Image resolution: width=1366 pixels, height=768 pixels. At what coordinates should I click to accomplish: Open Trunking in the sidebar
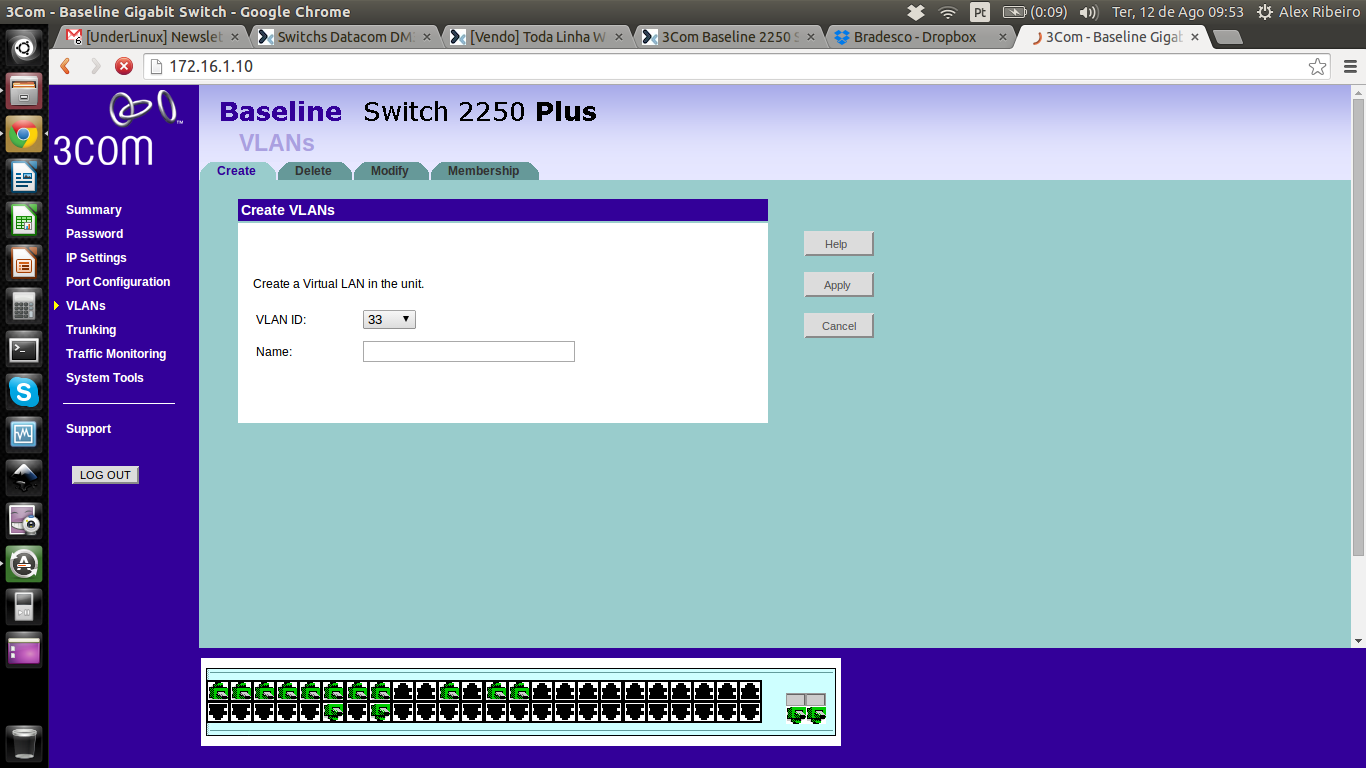pyautogui.click(x=91, y=330)
